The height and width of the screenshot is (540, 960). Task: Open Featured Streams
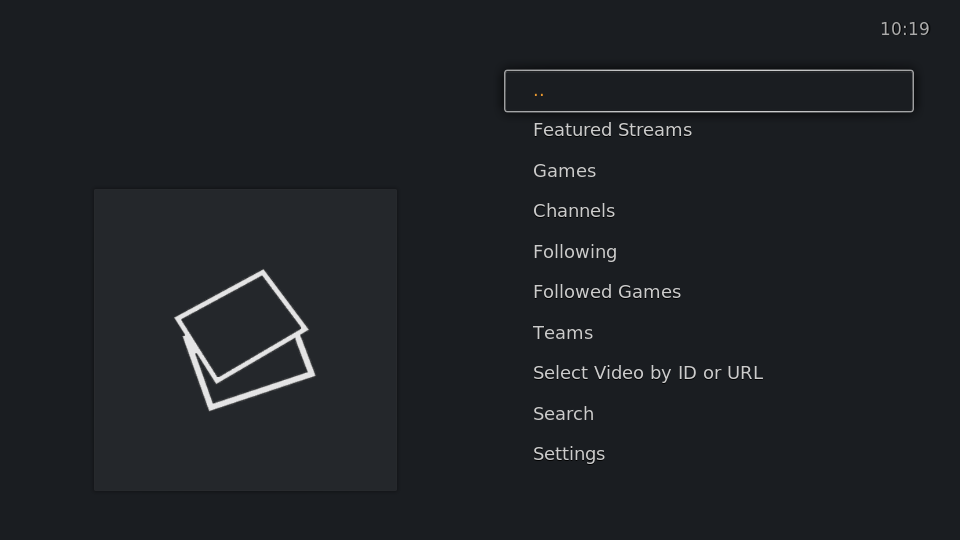(708, 130)
